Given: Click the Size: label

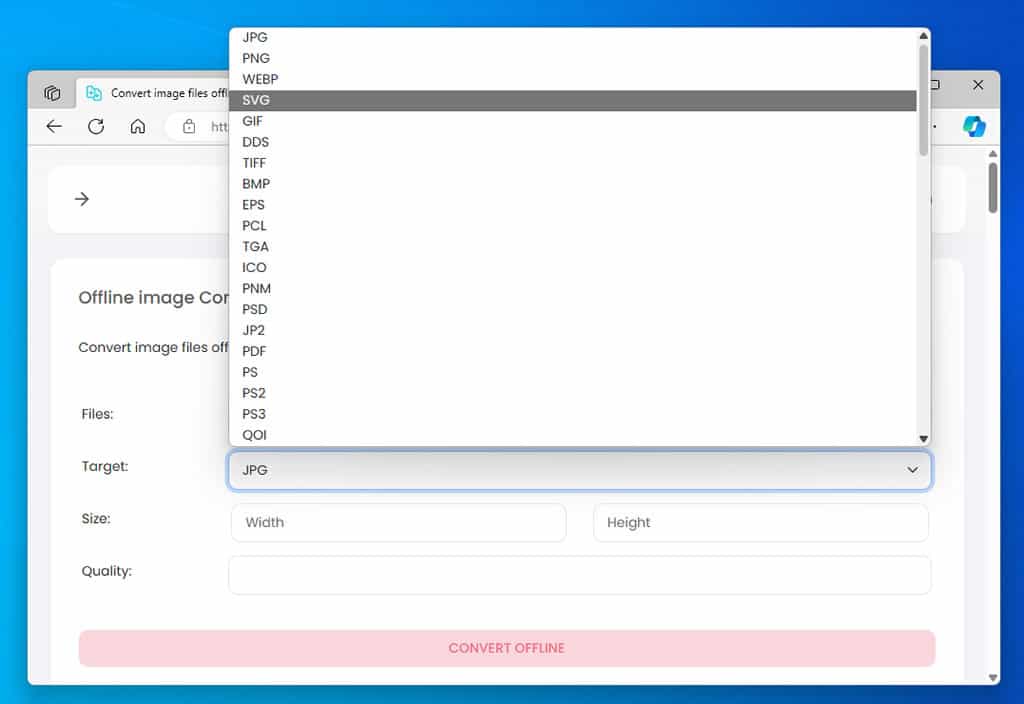Looking at the screenshot, I should [x=96, y=519].
